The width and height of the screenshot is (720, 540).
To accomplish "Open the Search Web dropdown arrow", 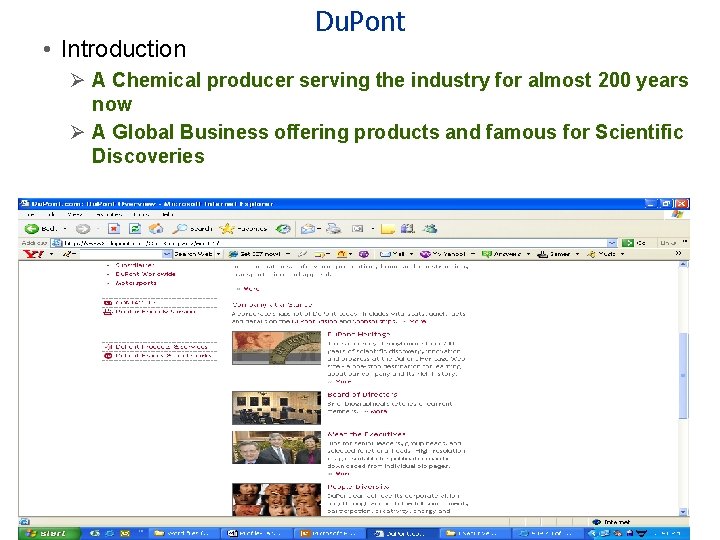I will 219,253.
